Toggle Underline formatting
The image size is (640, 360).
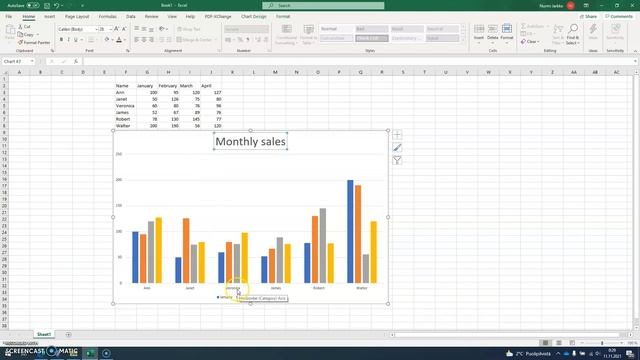click(x=76, y=40)
